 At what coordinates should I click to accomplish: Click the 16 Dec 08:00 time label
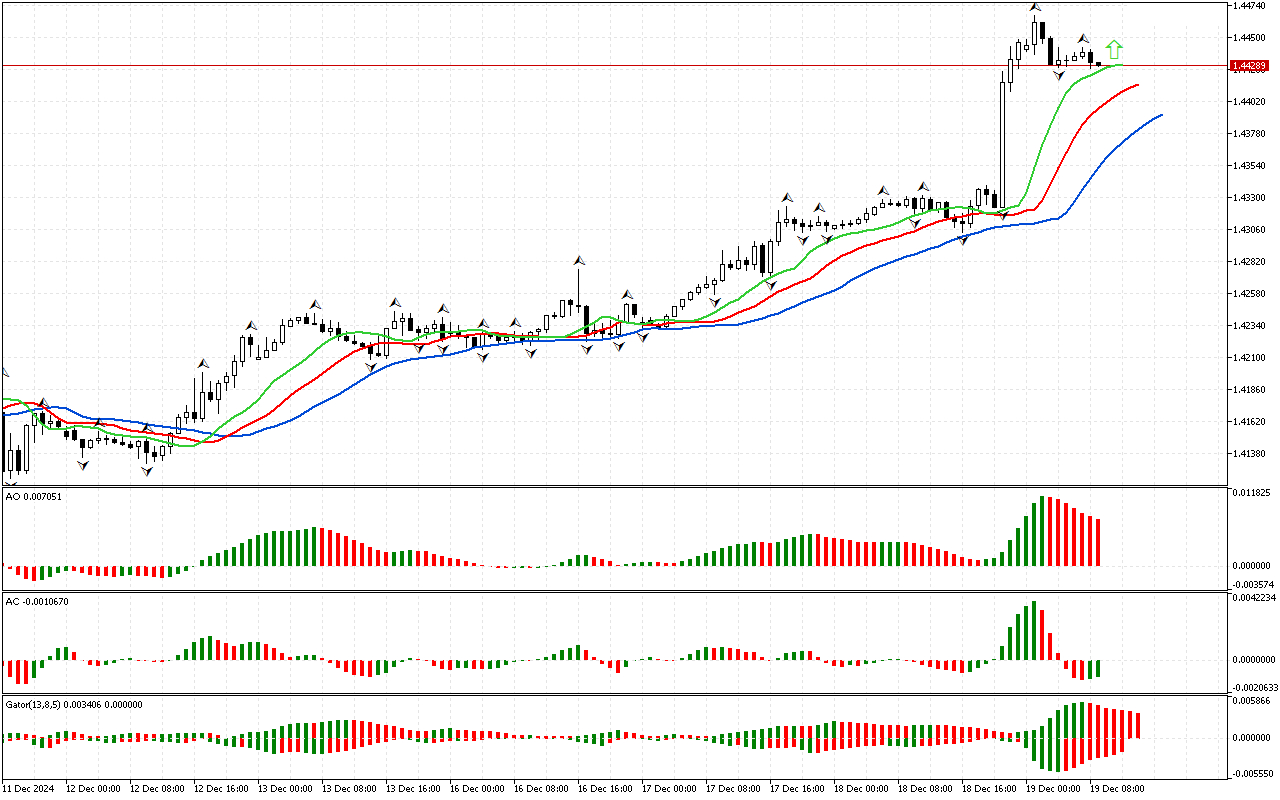point(541,789)
